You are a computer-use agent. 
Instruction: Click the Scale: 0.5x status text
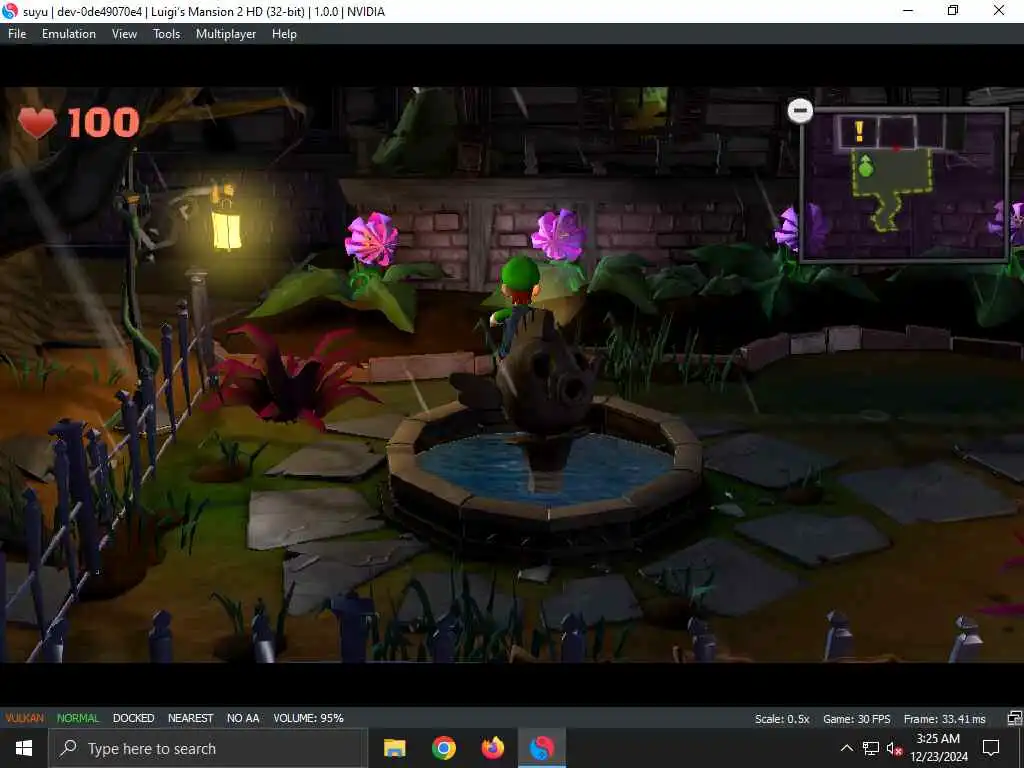(x=782, y=719)
